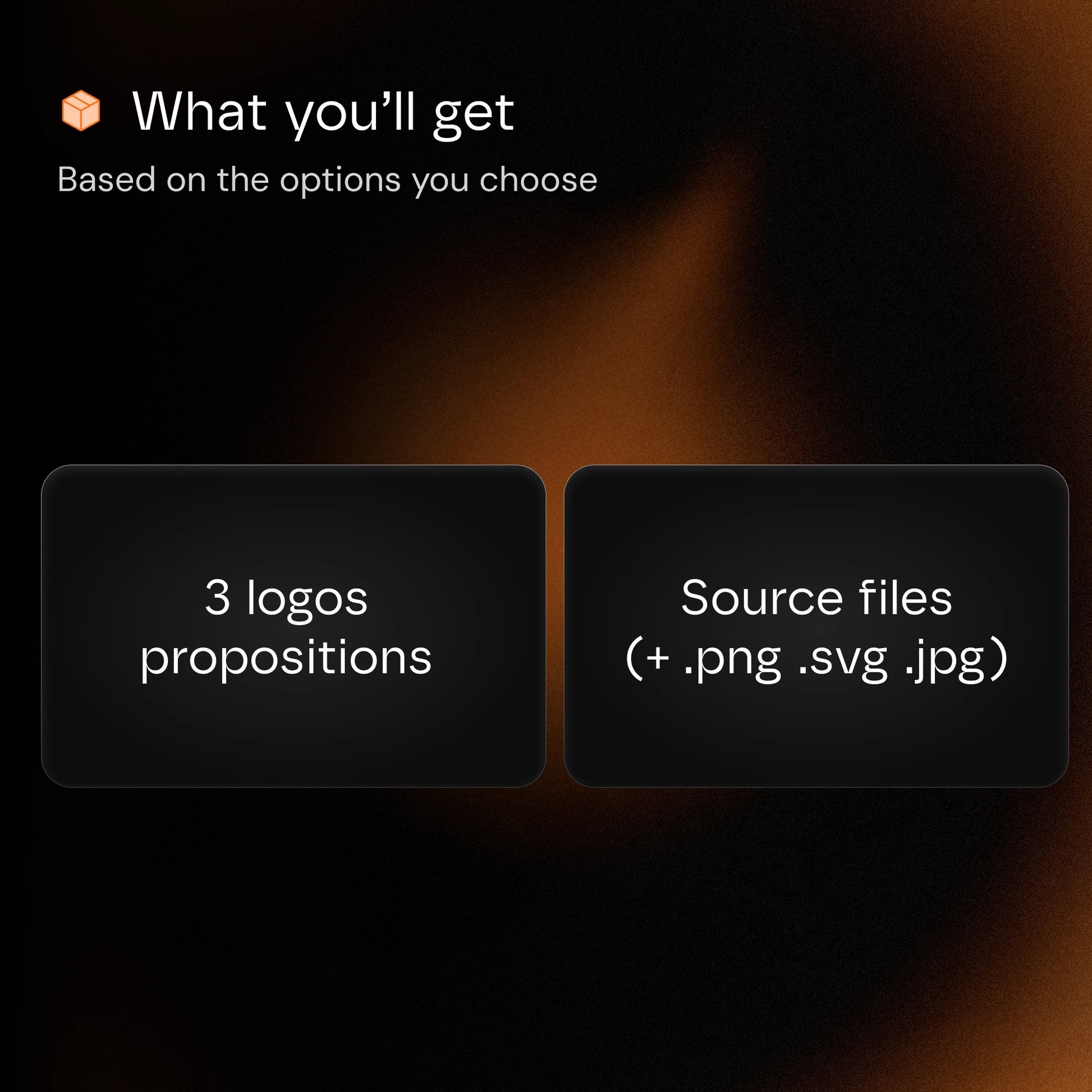Click the word "Based" in the subtitle
1092x1092 pixels.
(x=107, y=180)
